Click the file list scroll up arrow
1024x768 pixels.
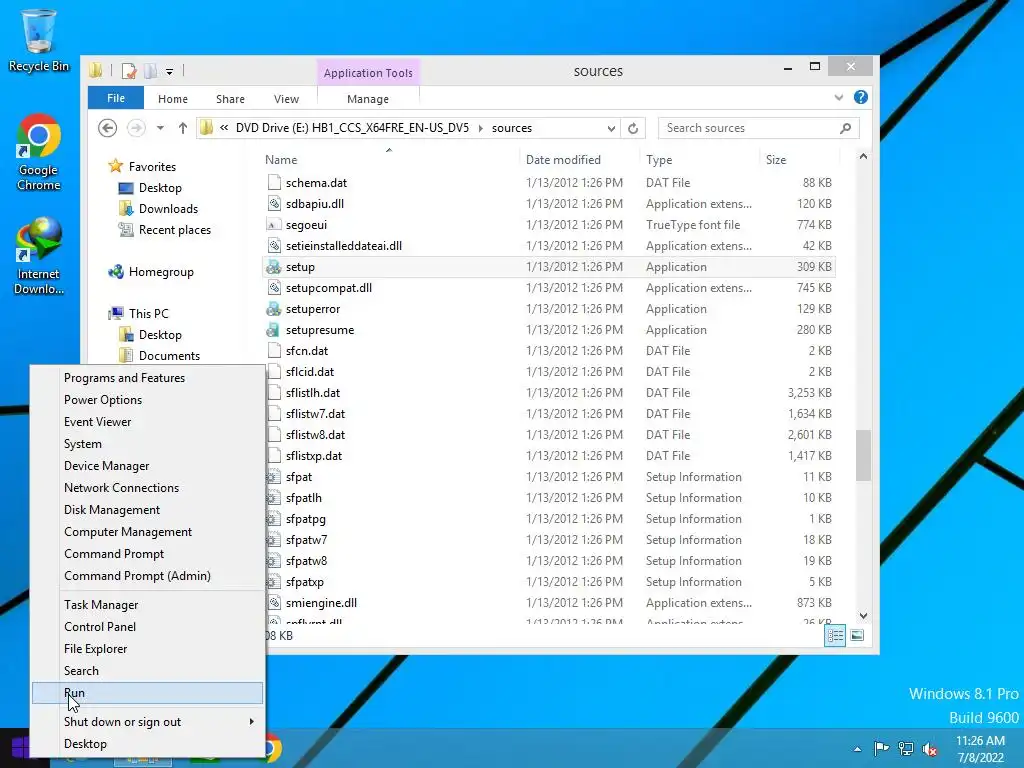click(x=863, y=156)
